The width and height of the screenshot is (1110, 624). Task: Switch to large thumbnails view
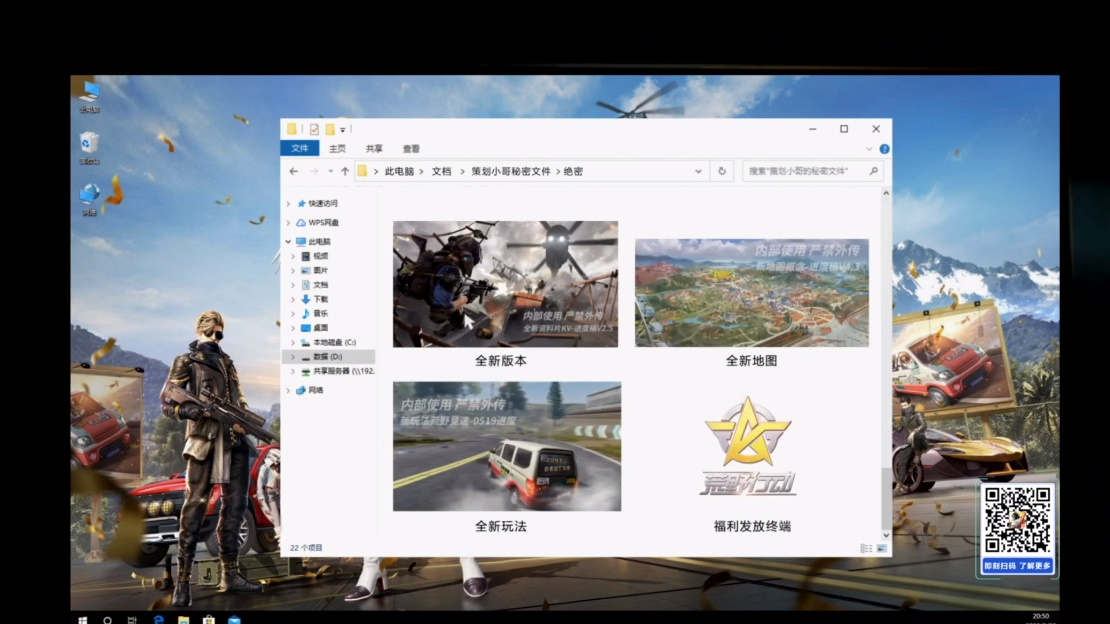pos(881,548)
